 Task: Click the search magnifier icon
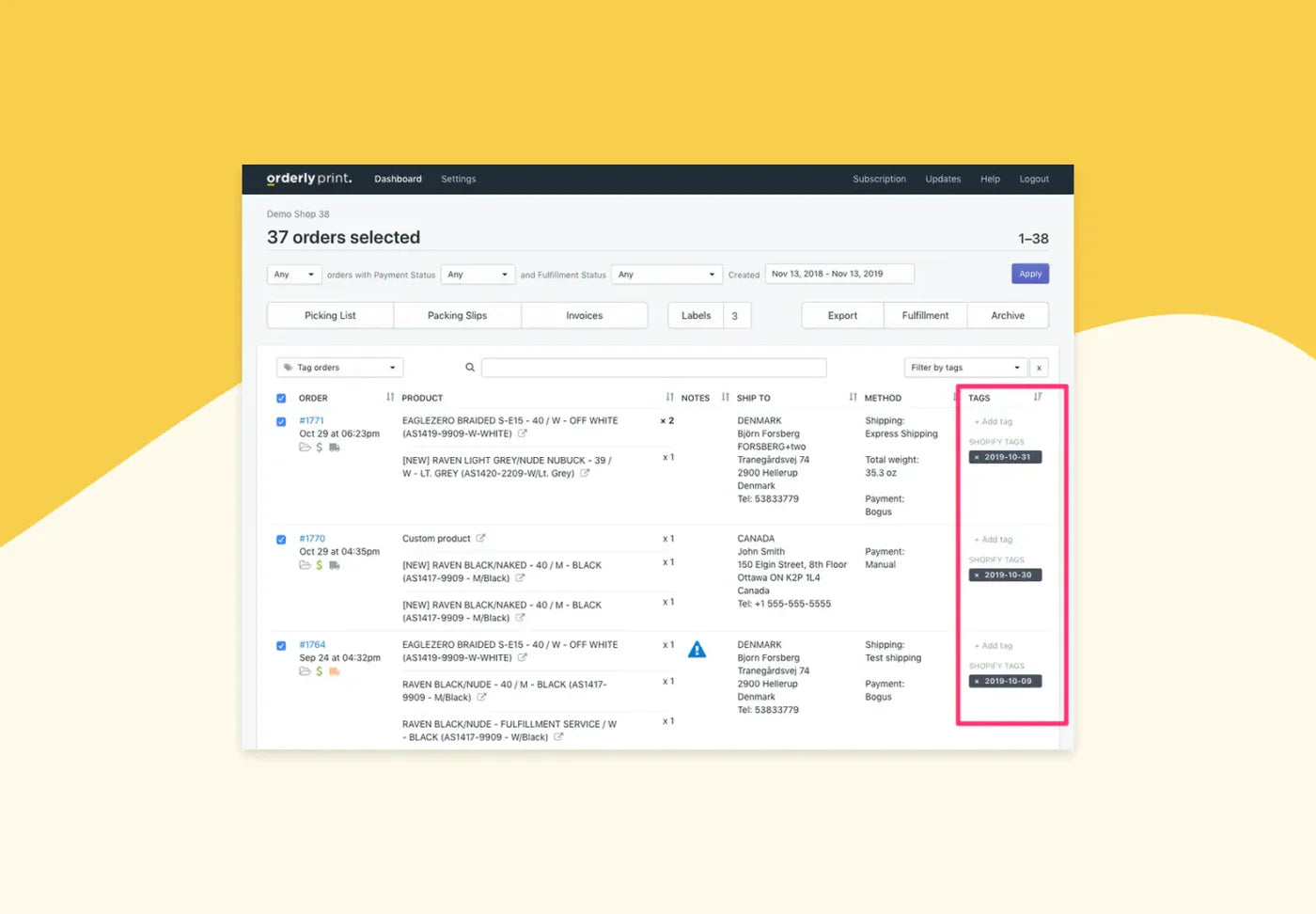(x=470, y=368)
